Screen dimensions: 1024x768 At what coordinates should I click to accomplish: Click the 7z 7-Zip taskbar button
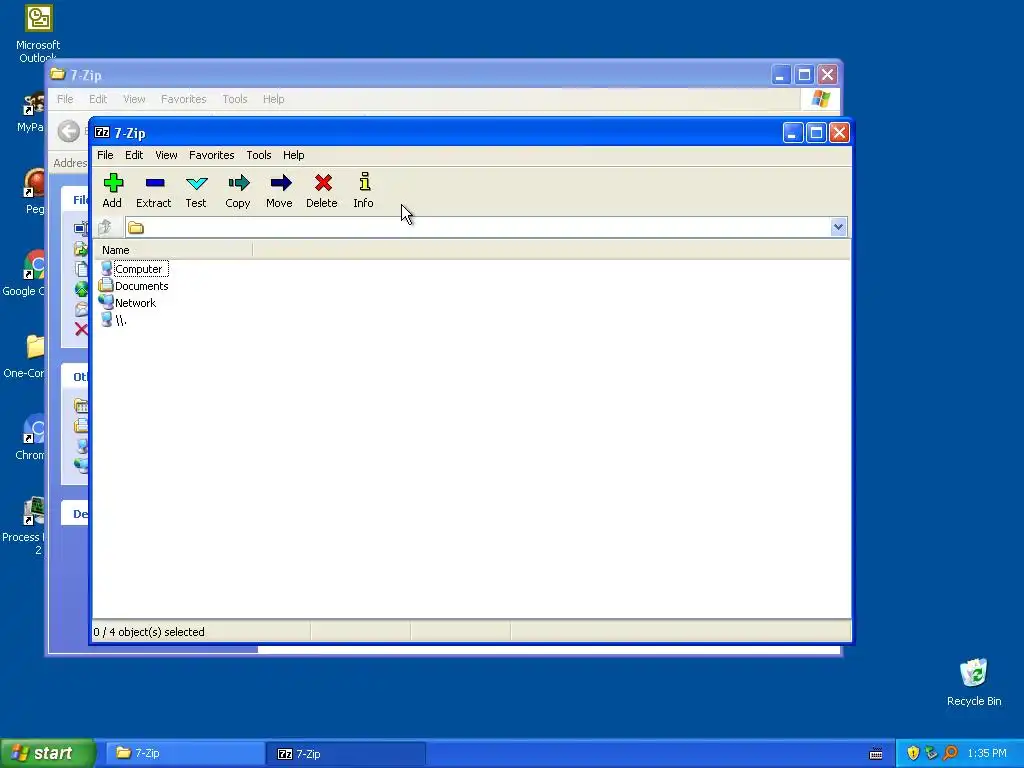(x=346, y=754)
